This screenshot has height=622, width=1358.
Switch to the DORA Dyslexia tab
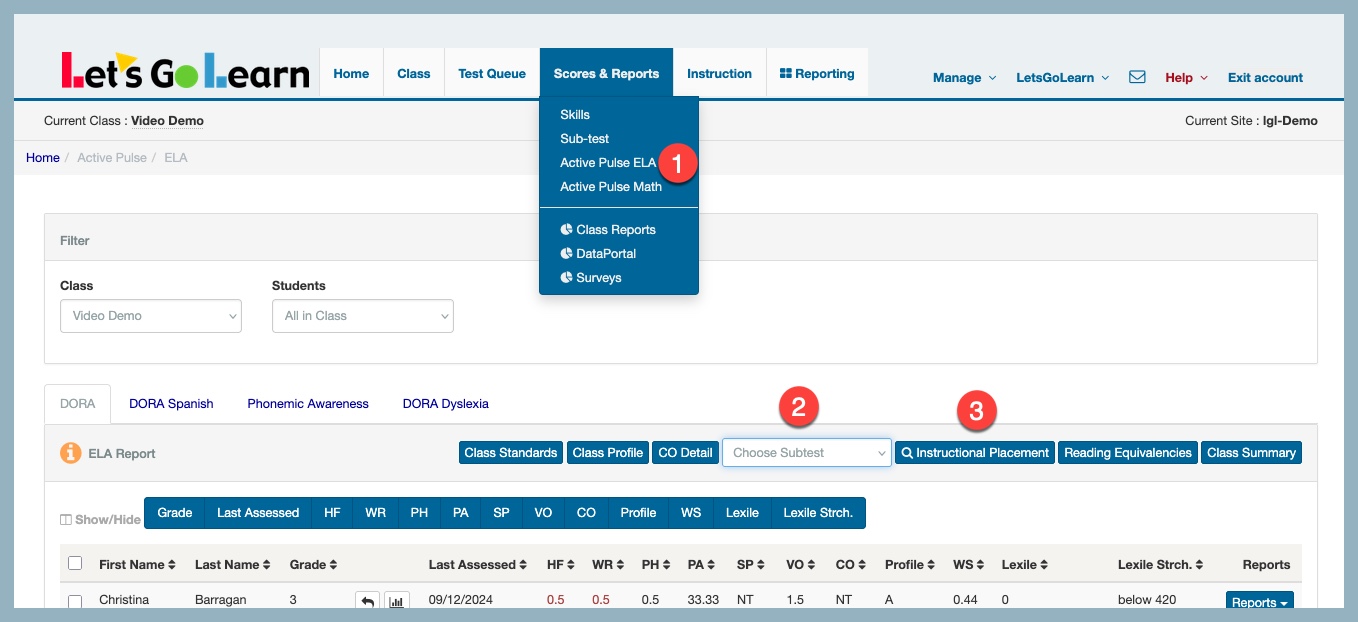[x=446, y=404]
